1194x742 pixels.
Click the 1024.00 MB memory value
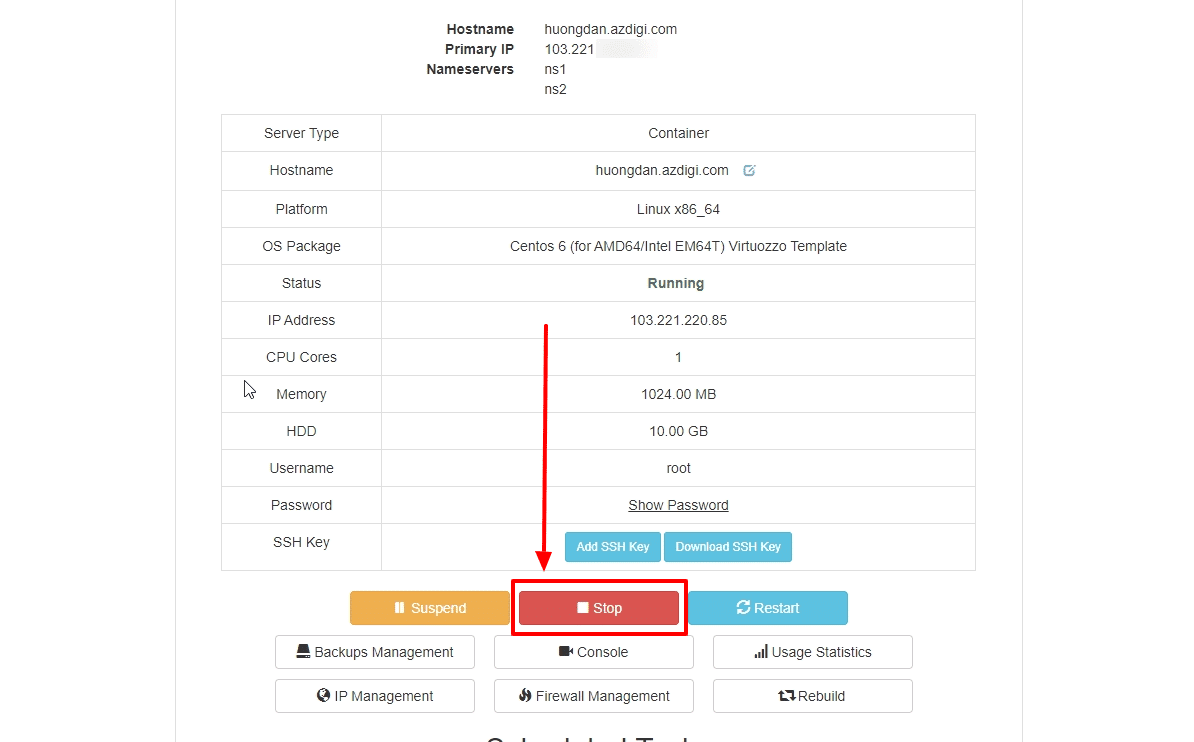click(678, 394)
